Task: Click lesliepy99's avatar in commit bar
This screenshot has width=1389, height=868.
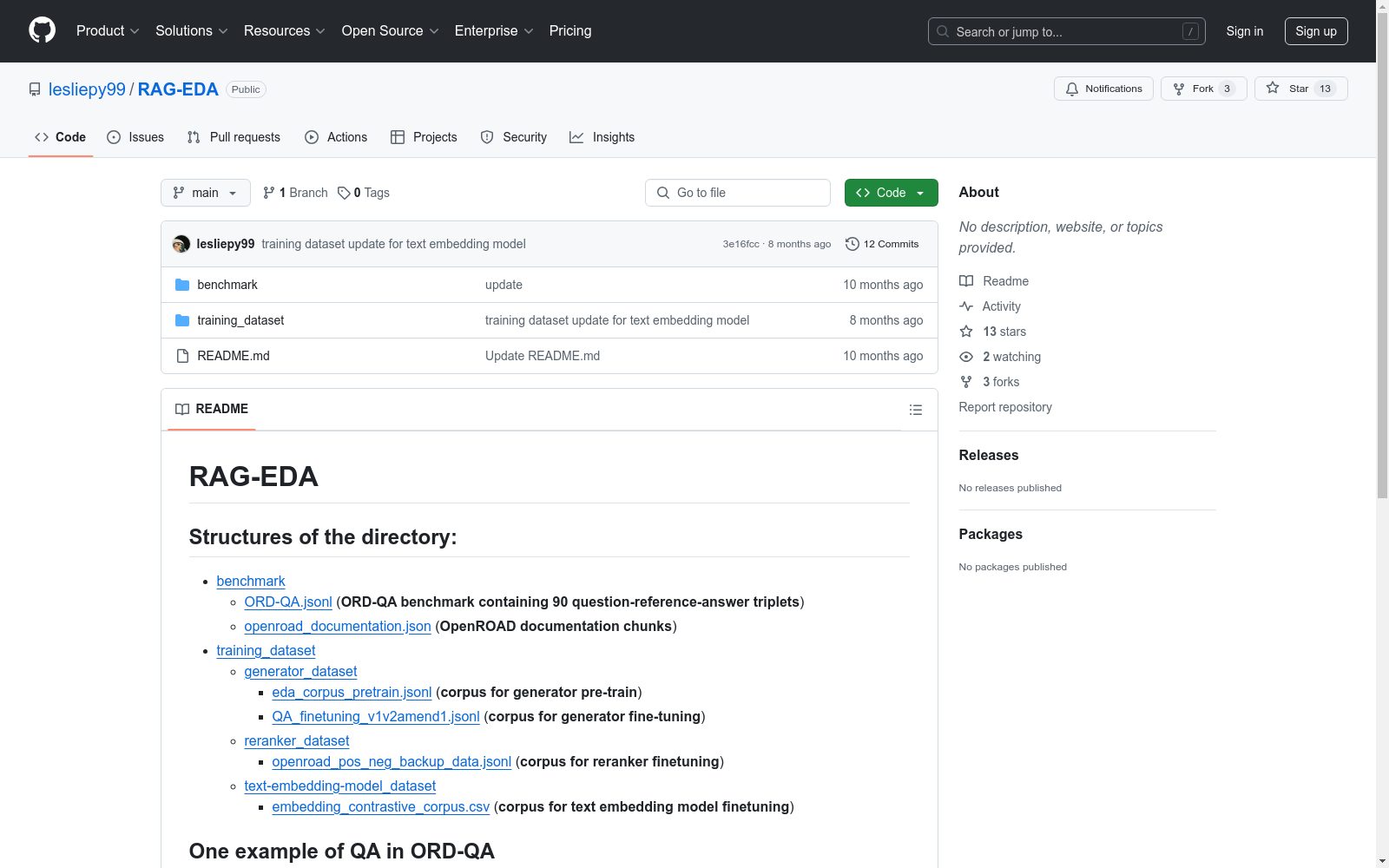Action: tap(181, 244)
